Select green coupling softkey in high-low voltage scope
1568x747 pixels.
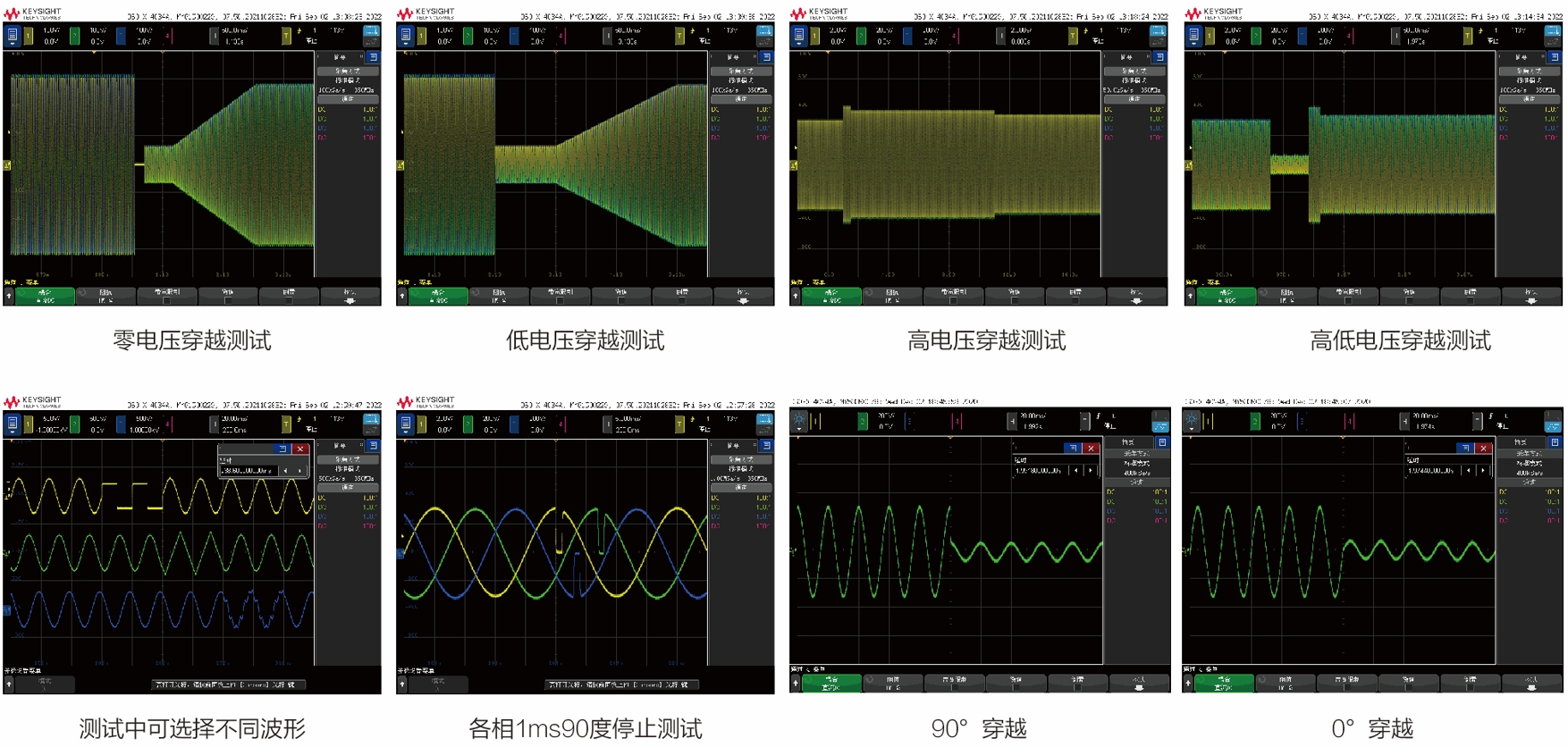[x=1225, y=296]
